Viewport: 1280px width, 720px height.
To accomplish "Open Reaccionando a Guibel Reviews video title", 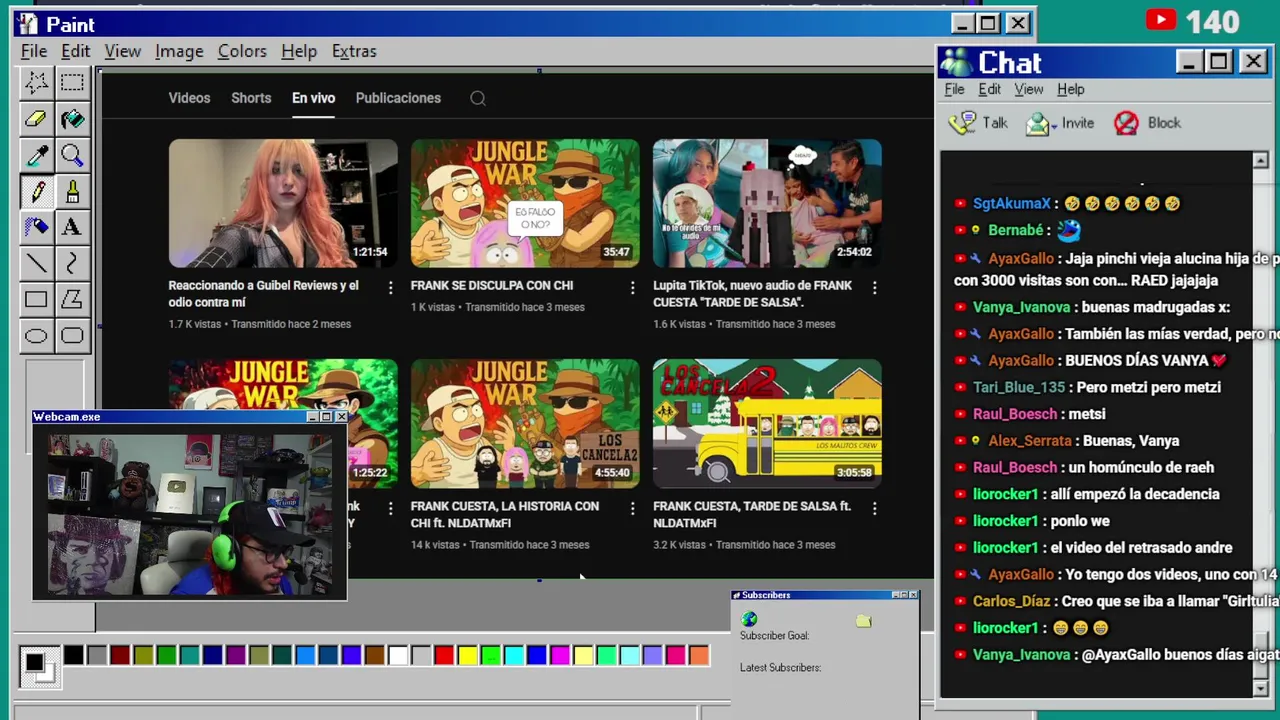I will point(263,293).
